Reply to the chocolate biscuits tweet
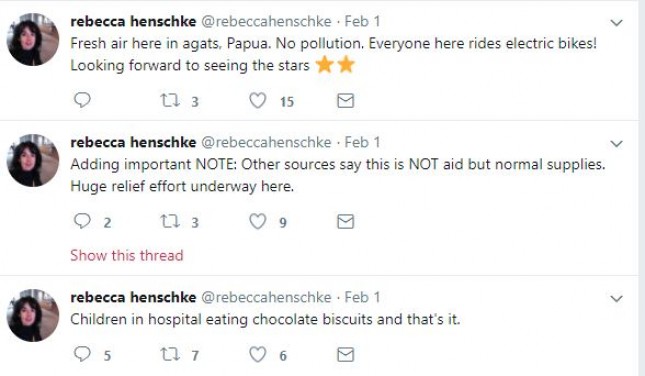This screenshot has height=376, width=645. click(x=82, y=354)
